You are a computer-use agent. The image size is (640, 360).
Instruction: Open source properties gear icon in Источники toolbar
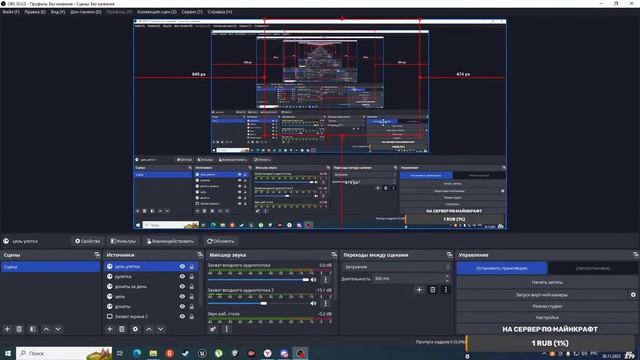(136, 329)
